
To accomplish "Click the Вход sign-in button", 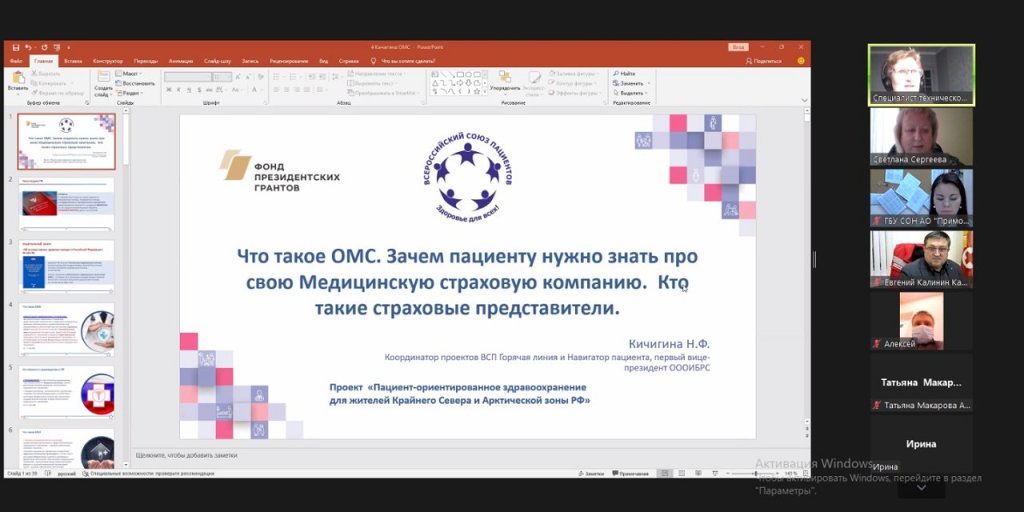I will 739,47.
